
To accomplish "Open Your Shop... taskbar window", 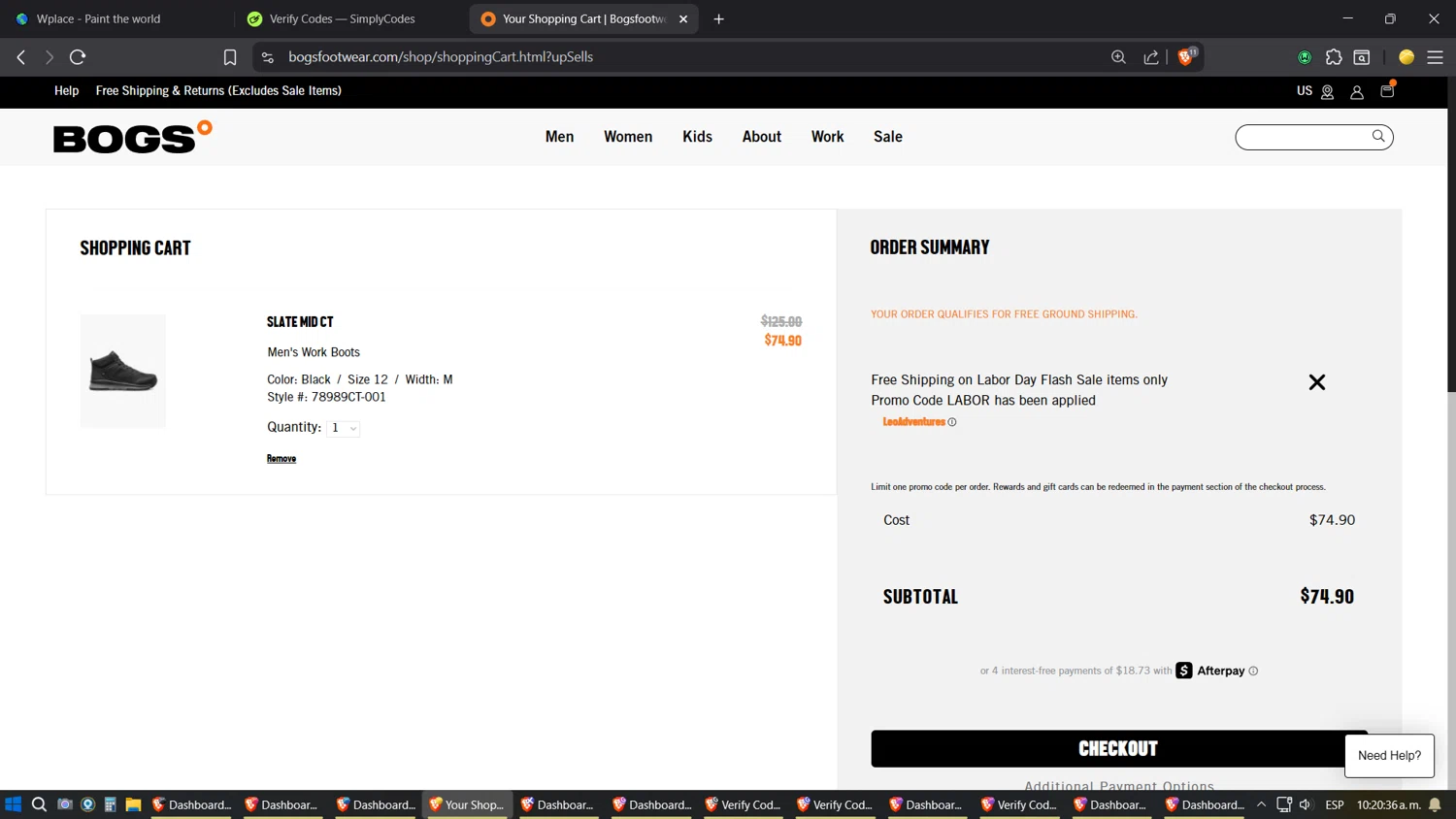I will pos(467,804).
